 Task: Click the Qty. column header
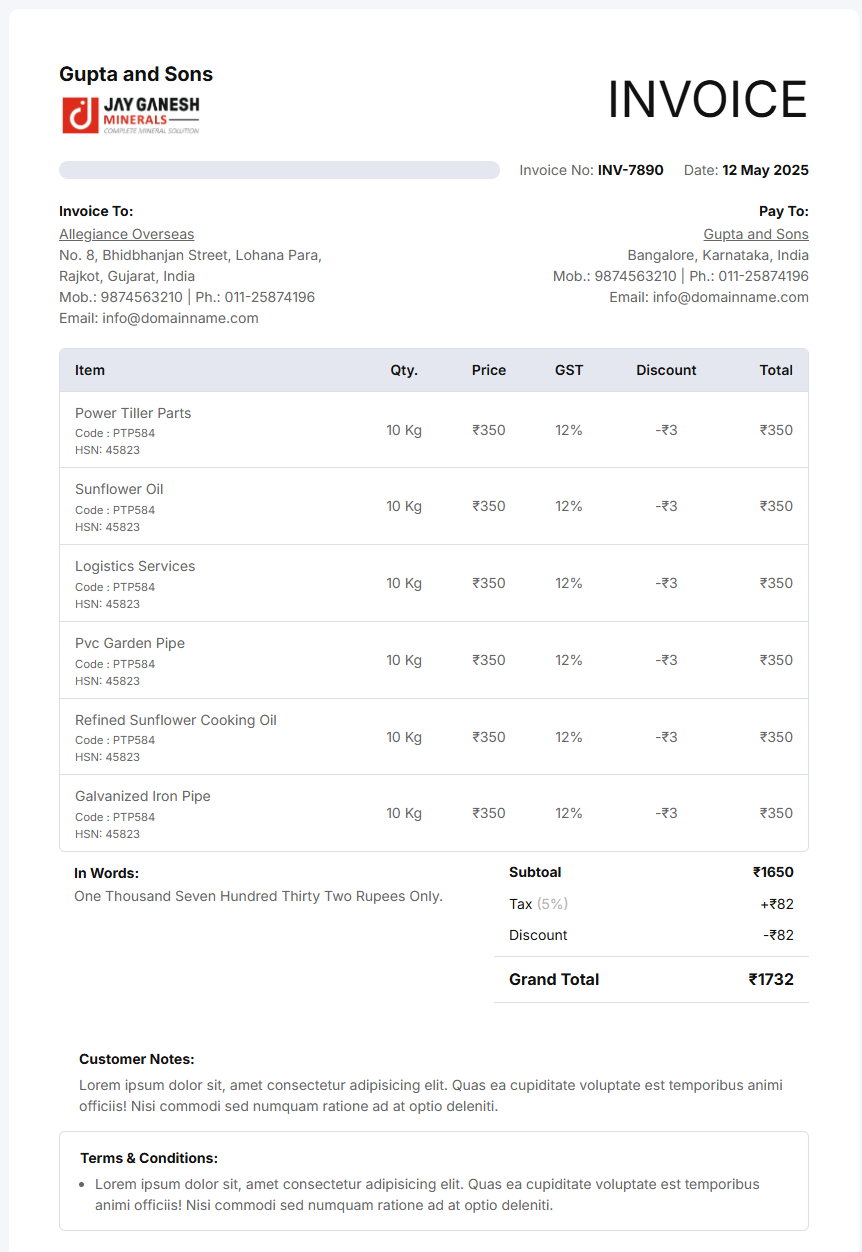(404, 370)
